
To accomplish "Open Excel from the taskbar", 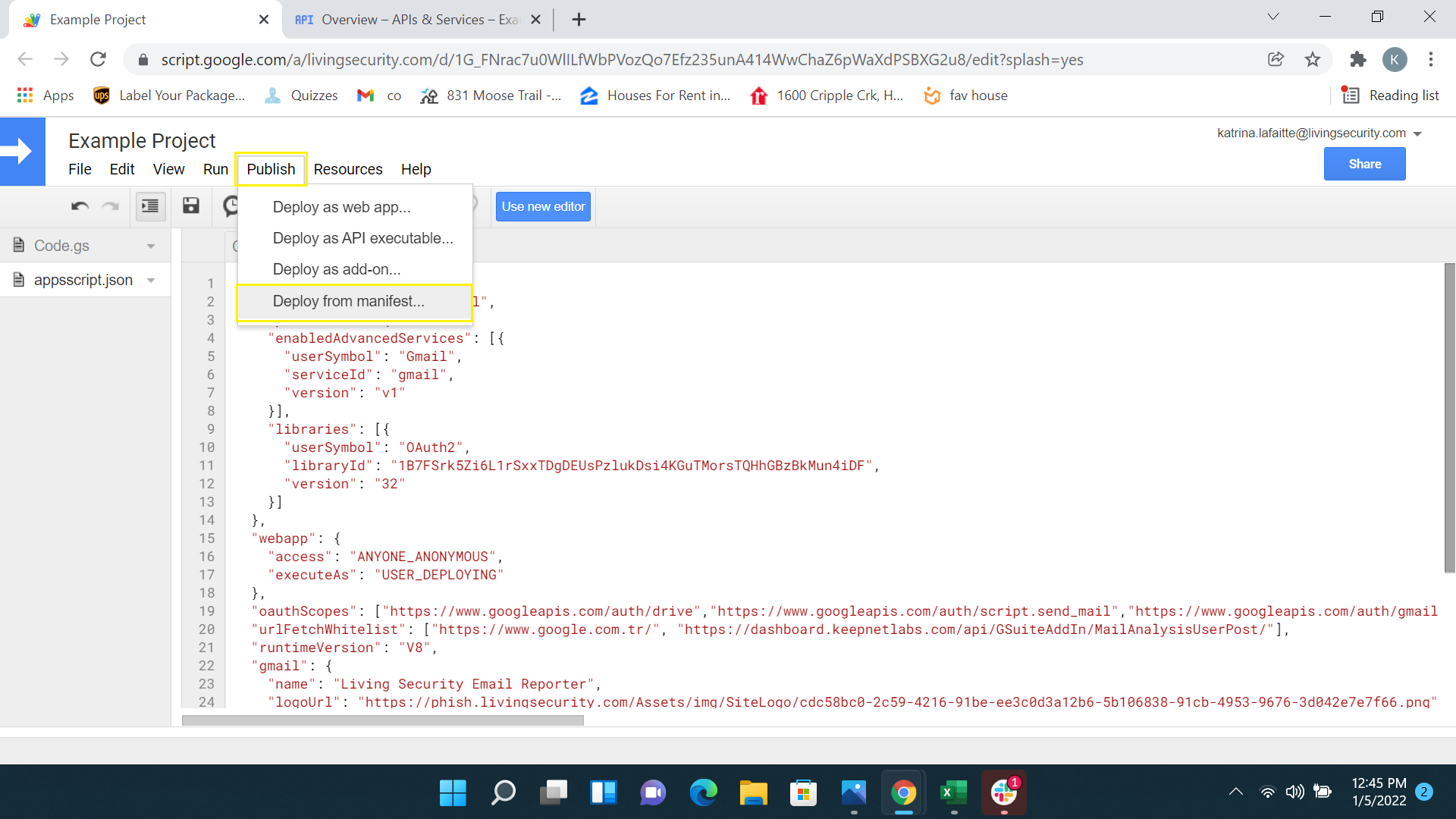I will (953, 793).
